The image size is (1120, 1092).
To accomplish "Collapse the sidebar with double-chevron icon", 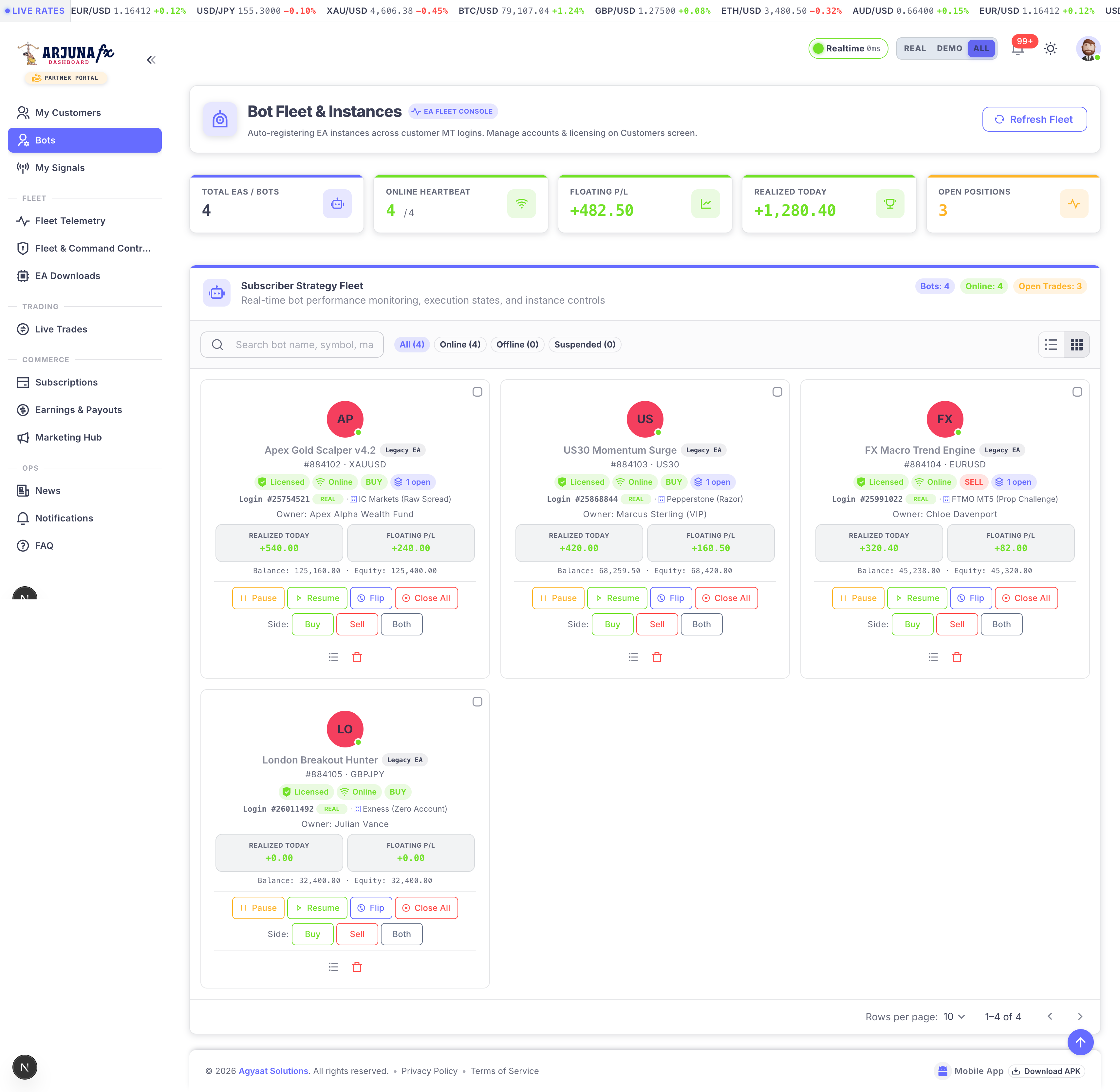I will (x=151, y=60).
